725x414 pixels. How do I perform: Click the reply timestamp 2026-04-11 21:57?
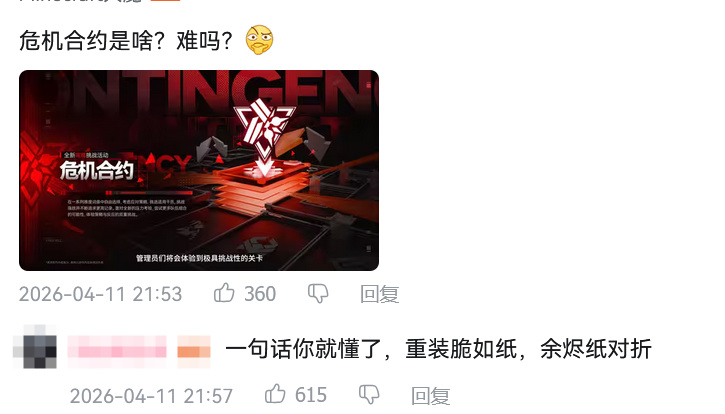pyautogui.click(x=151, y=396)
